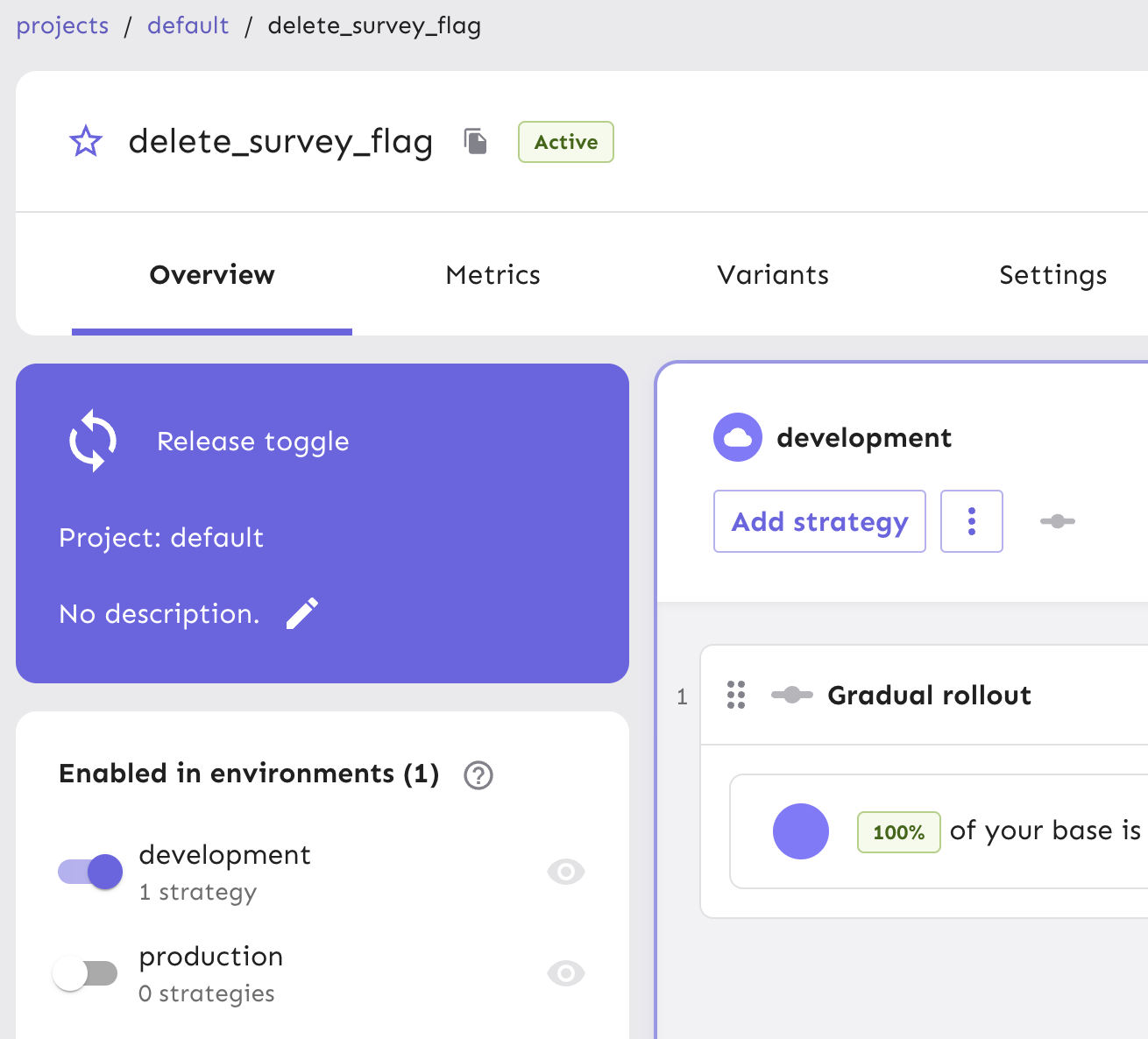Image resolution: width=1148 pixels, height=1039 pixels.
Task: Click the 100% rollout percentage badge
Action: coord(898,831)
